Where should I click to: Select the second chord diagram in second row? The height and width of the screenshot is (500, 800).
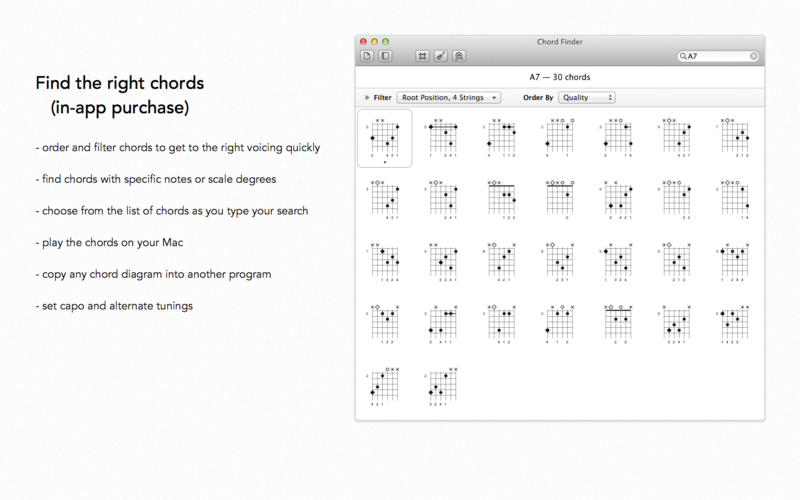tap(443, 200)
